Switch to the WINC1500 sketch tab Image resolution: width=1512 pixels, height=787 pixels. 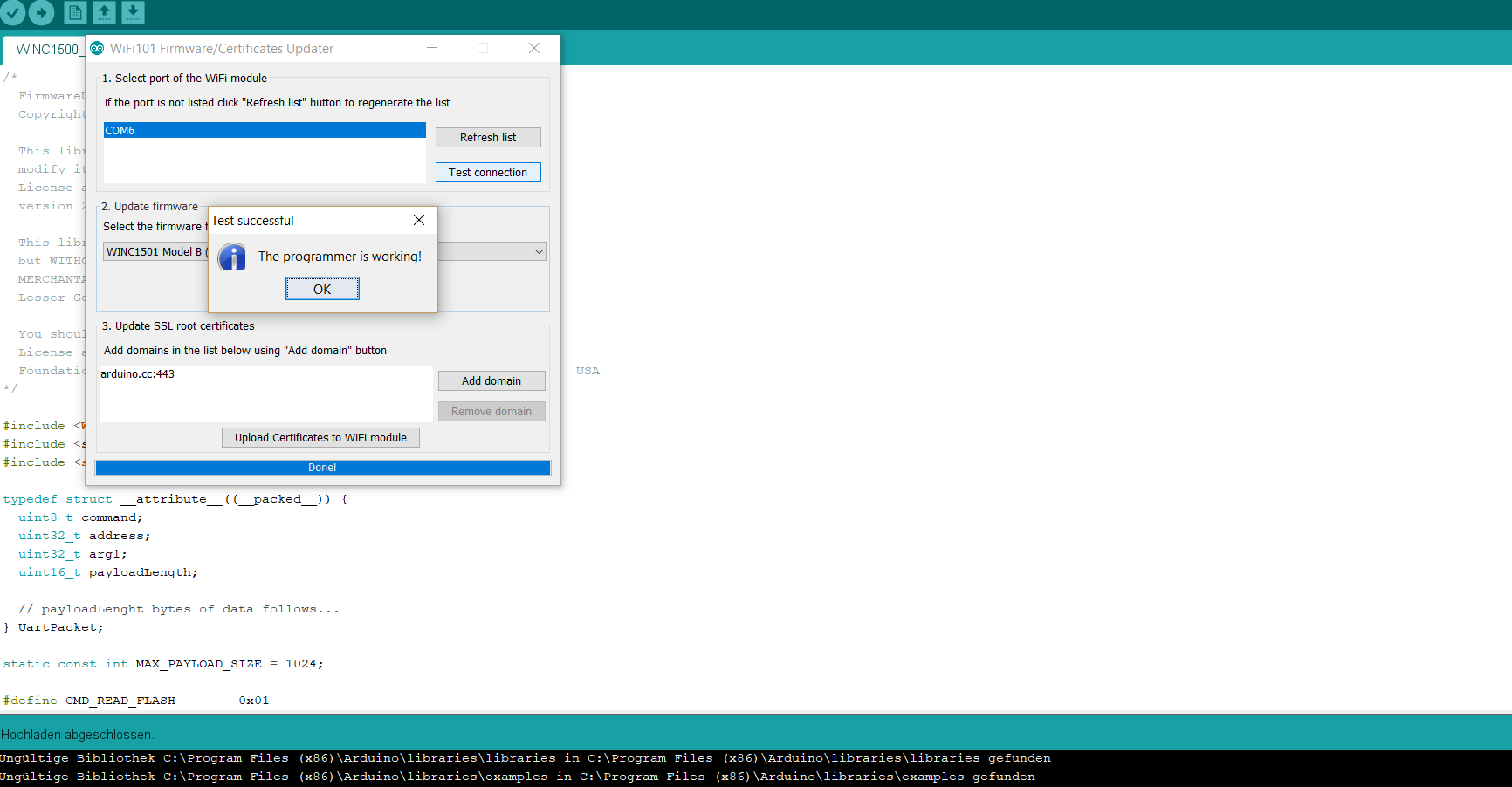(45, 49)
